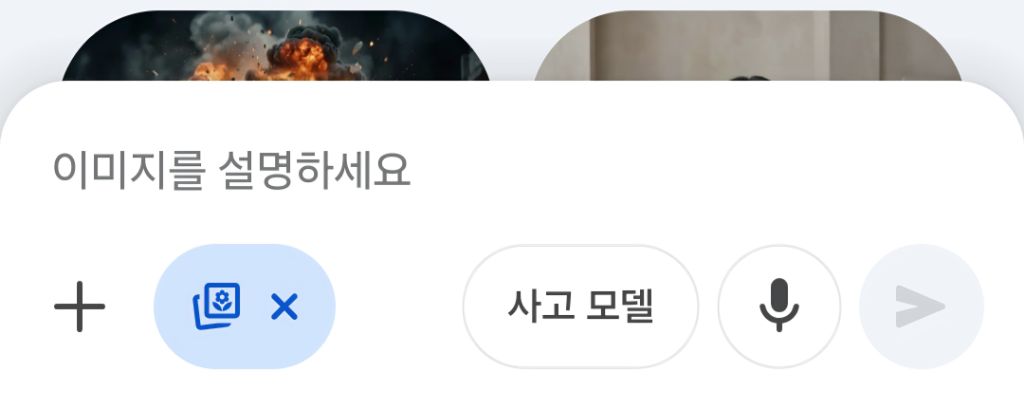Select the right-side sample image card
Viewport: 1024px width, 408px height.
click(x=748, y=46)
